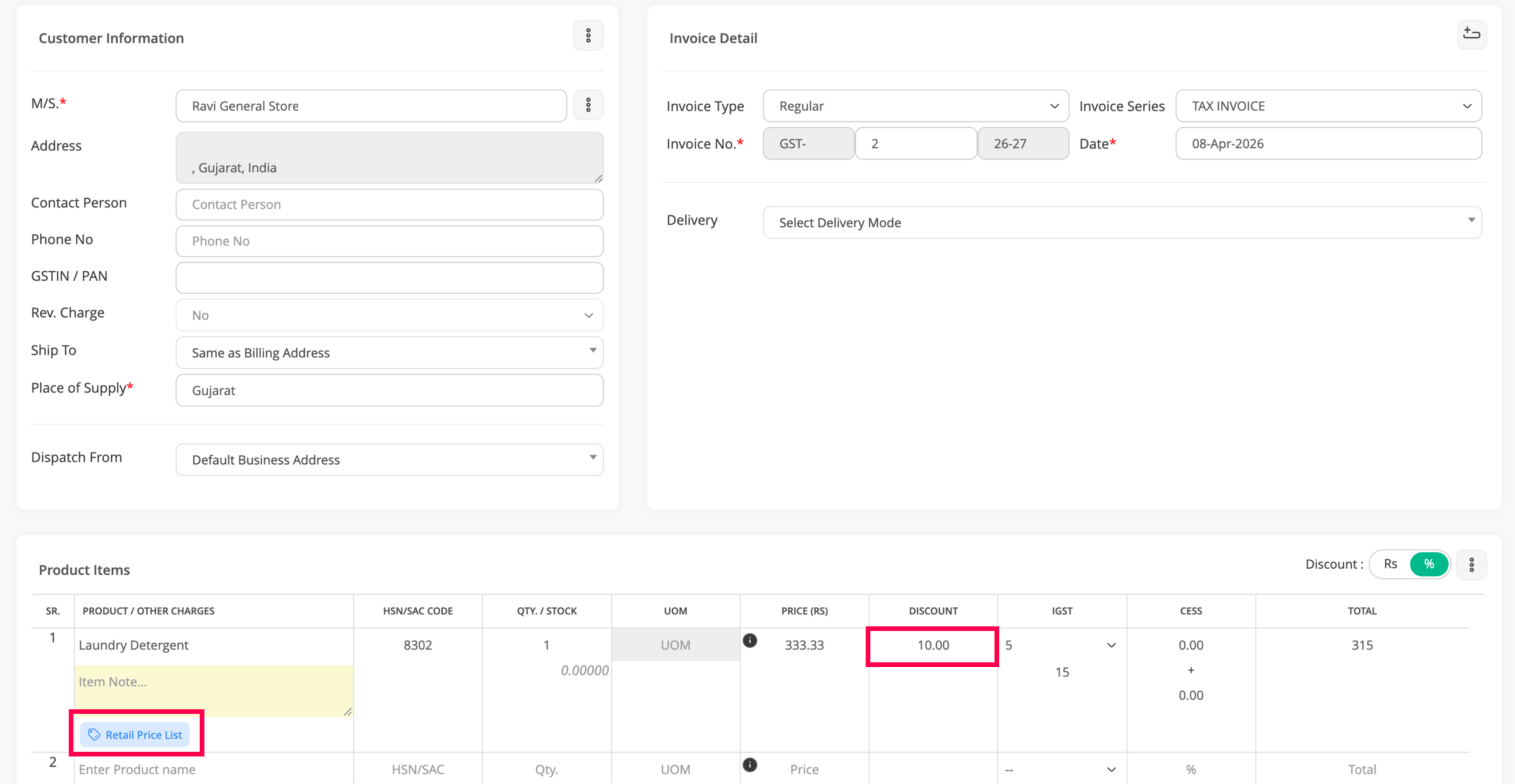Open Product Items three-dot options menu

[1471, 564]
